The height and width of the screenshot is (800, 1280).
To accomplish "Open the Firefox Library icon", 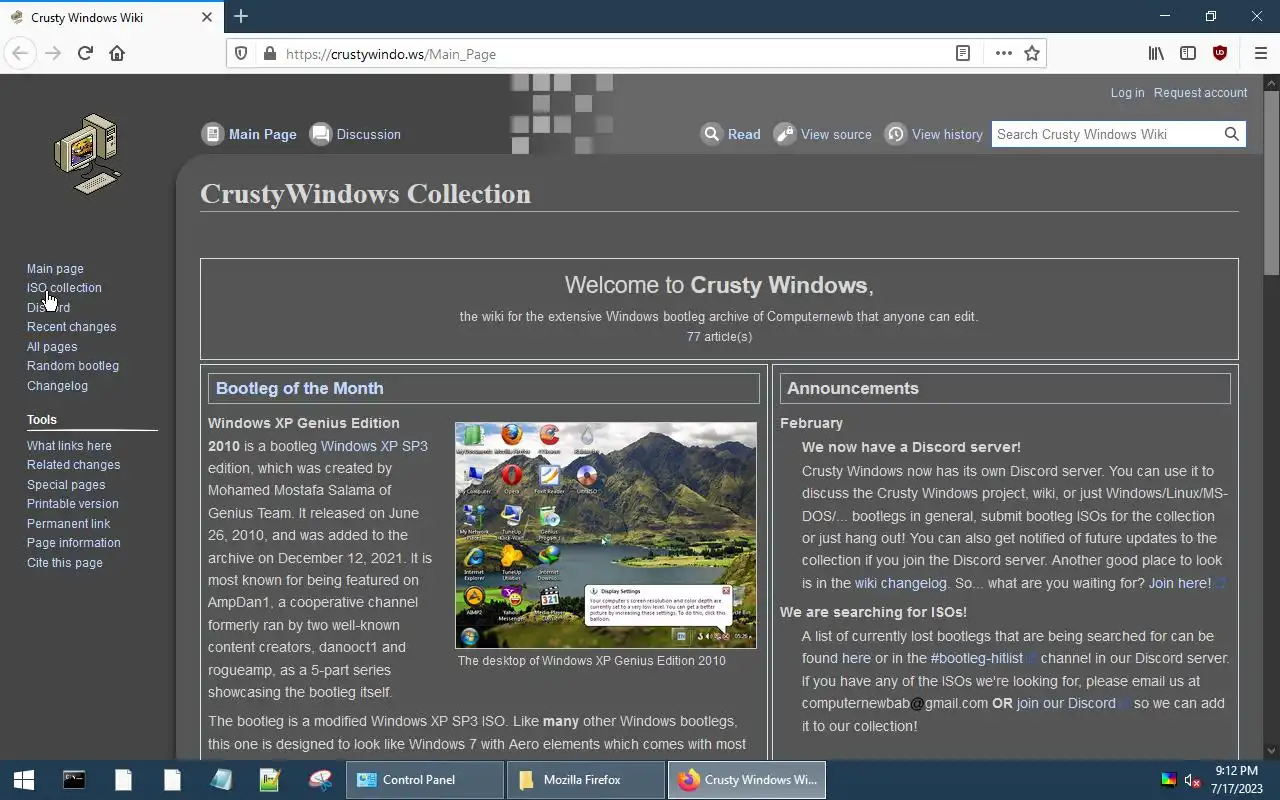I will pos(1156,53).
